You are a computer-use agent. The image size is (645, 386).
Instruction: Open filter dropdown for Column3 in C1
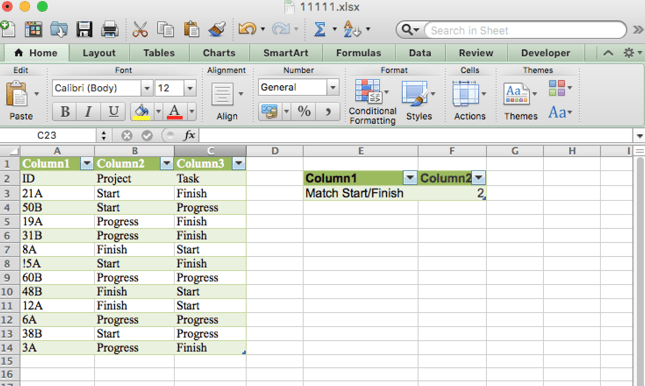tap(239, 163)
